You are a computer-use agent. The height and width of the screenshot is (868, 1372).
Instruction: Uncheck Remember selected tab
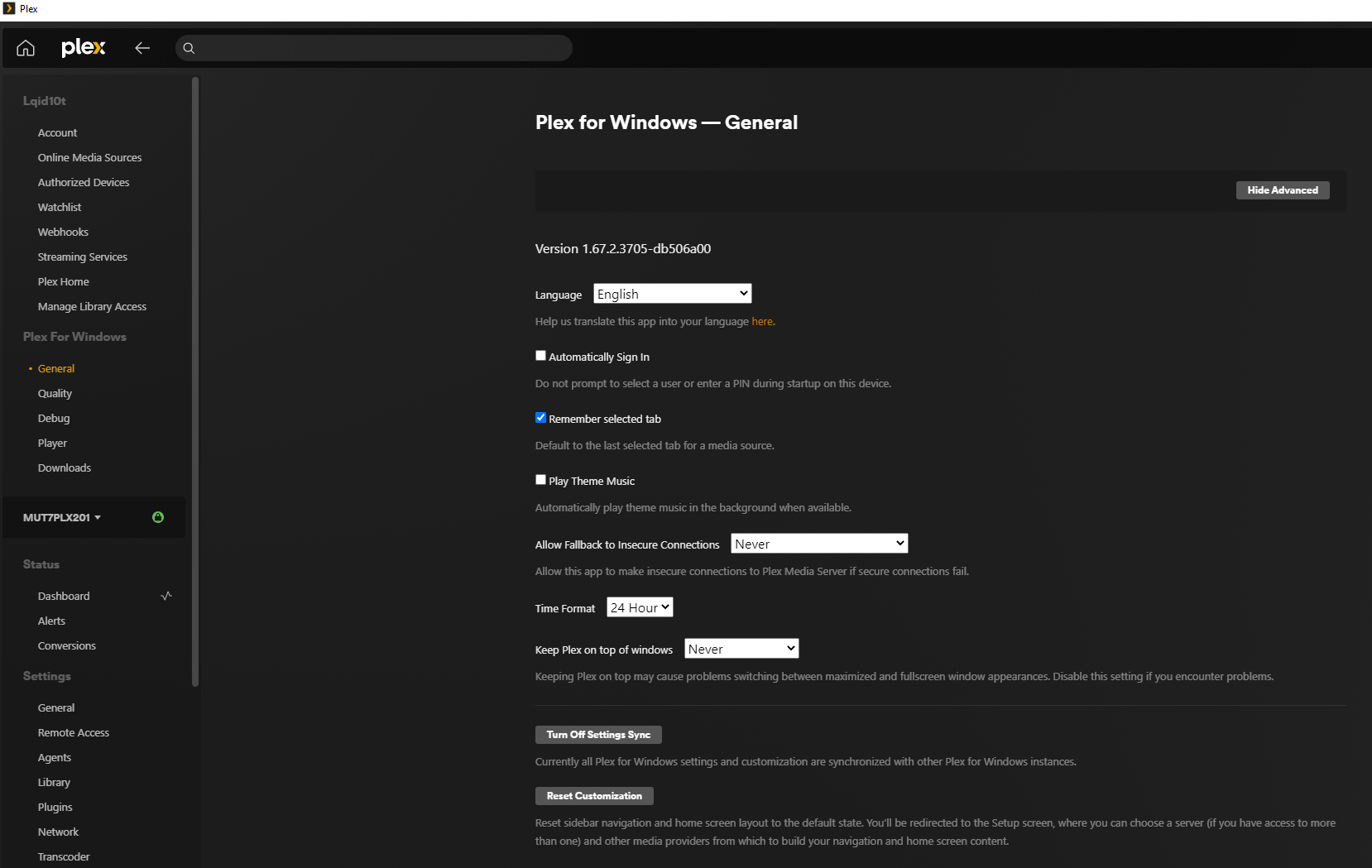[x=540, y=418]
